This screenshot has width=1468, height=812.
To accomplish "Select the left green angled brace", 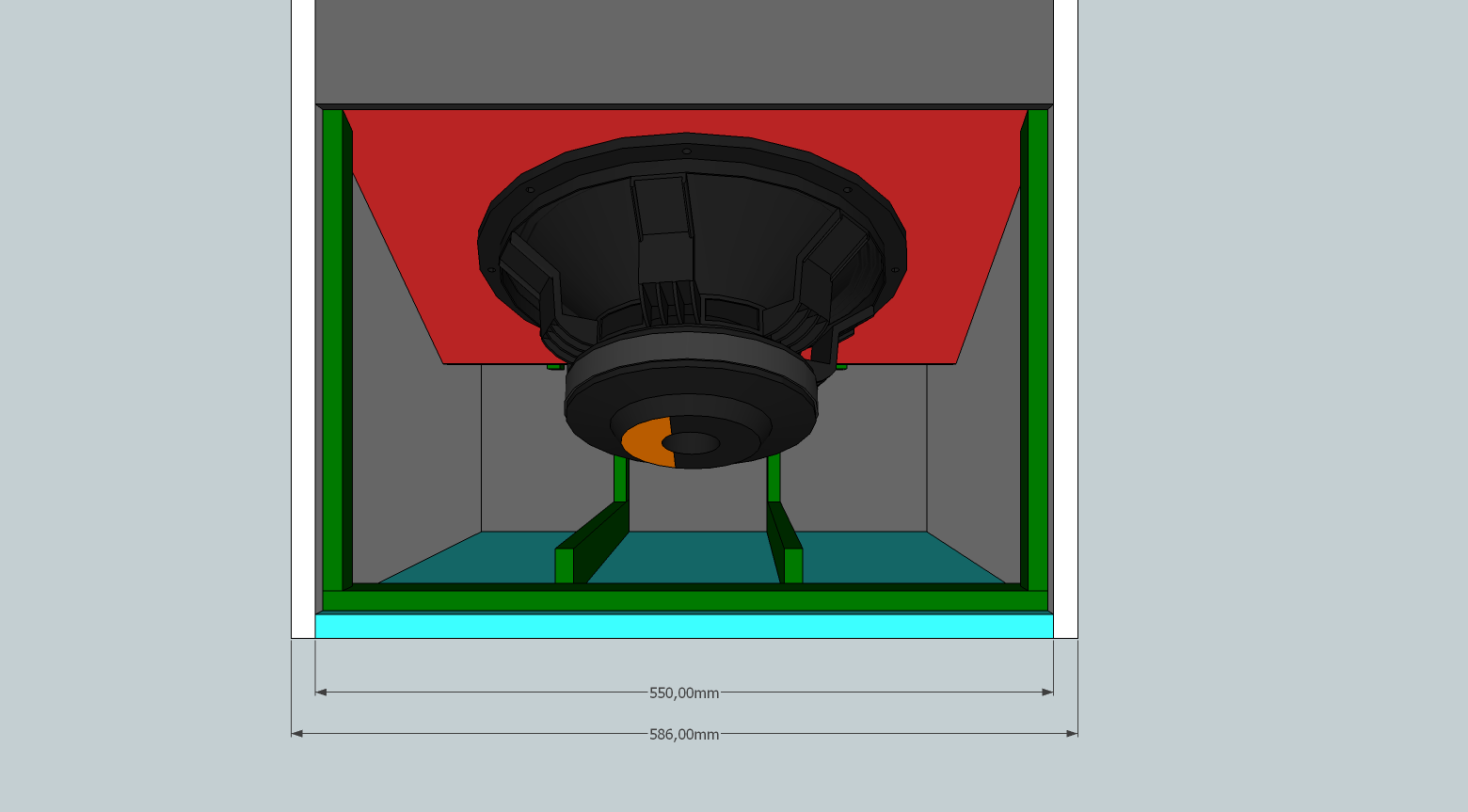I will pos(591,543).
